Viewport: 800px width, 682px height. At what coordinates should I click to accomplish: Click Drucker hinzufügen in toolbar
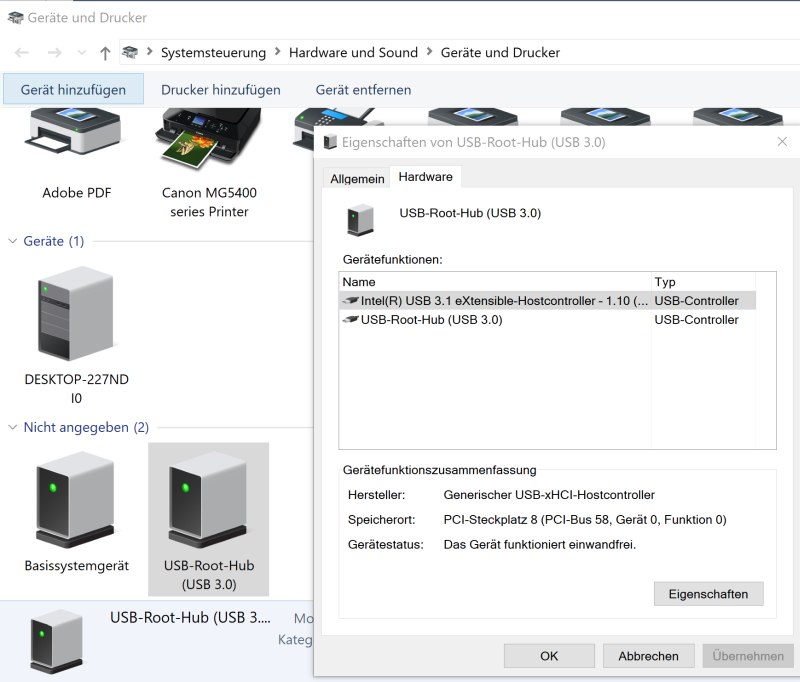click(220, 89)
